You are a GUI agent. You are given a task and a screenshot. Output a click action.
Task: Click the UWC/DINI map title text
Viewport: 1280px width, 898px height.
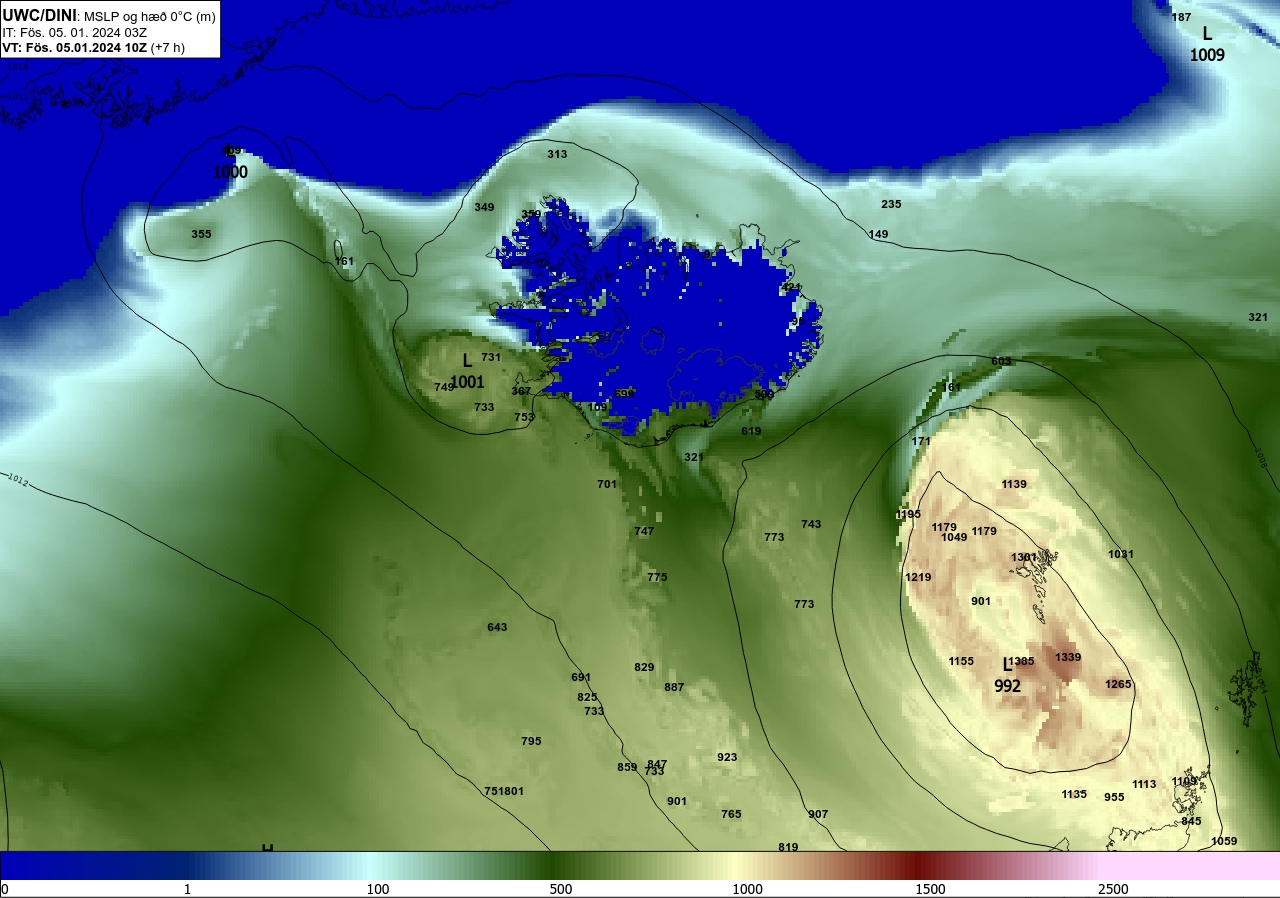[39, 15]
